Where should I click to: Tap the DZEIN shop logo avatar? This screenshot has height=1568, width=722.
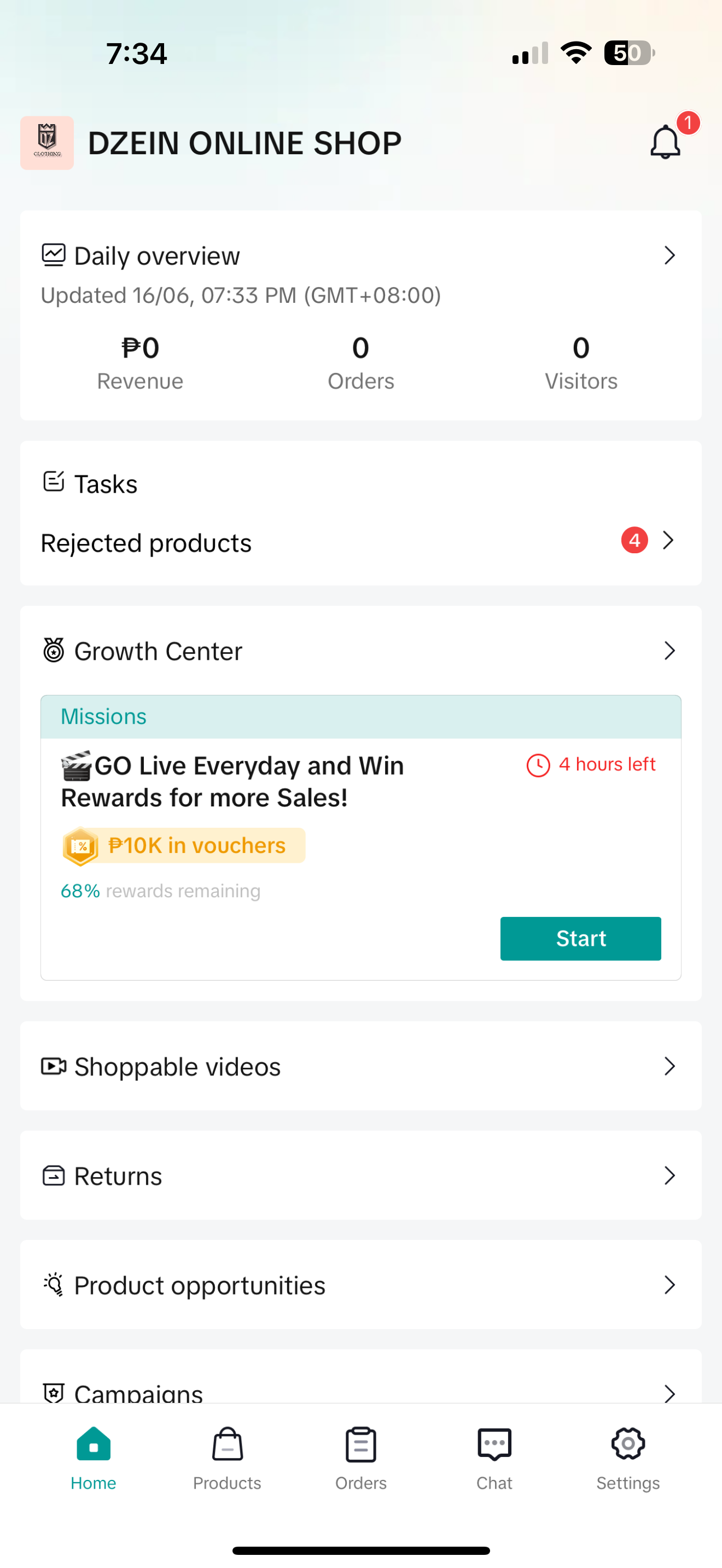coord(47,143)
